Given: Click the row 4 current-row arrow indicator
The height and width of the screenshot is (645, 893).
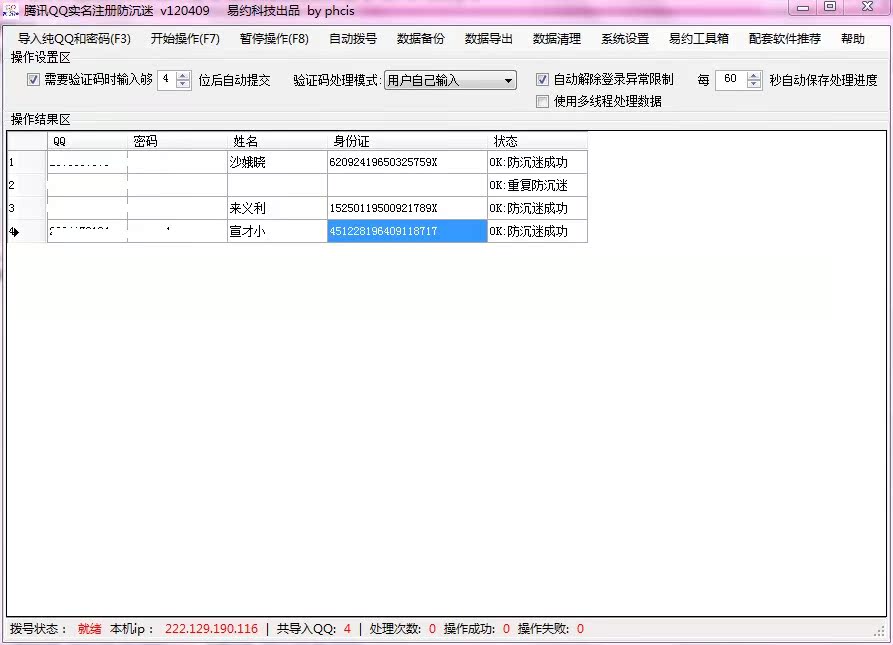Looking at the screenshot, I should click(x=15, y=232).
